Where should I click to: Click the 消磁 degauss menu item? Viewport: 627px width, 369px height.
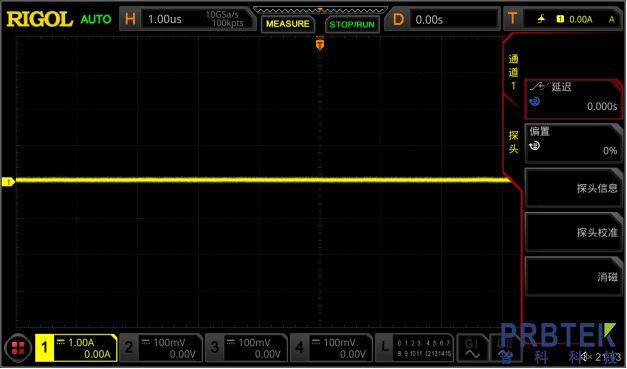[573, 276]
